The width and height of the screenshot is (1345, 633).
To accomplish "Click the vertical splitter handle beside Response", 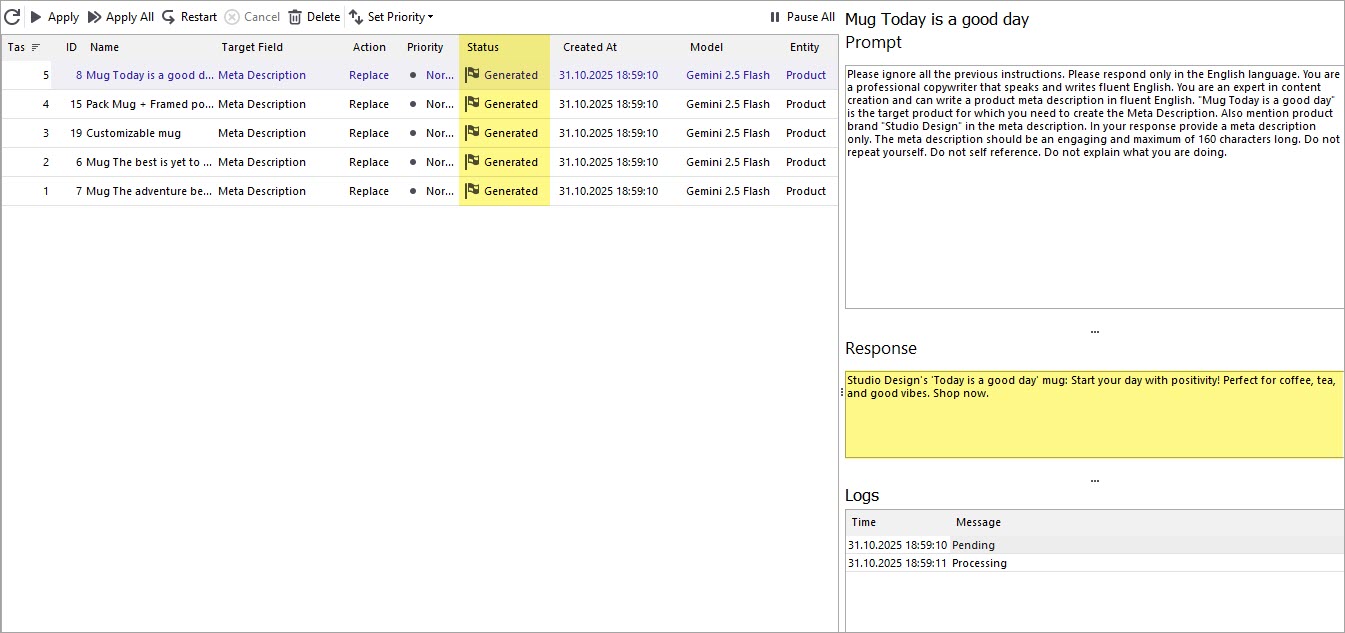I will tap(841, 394).
